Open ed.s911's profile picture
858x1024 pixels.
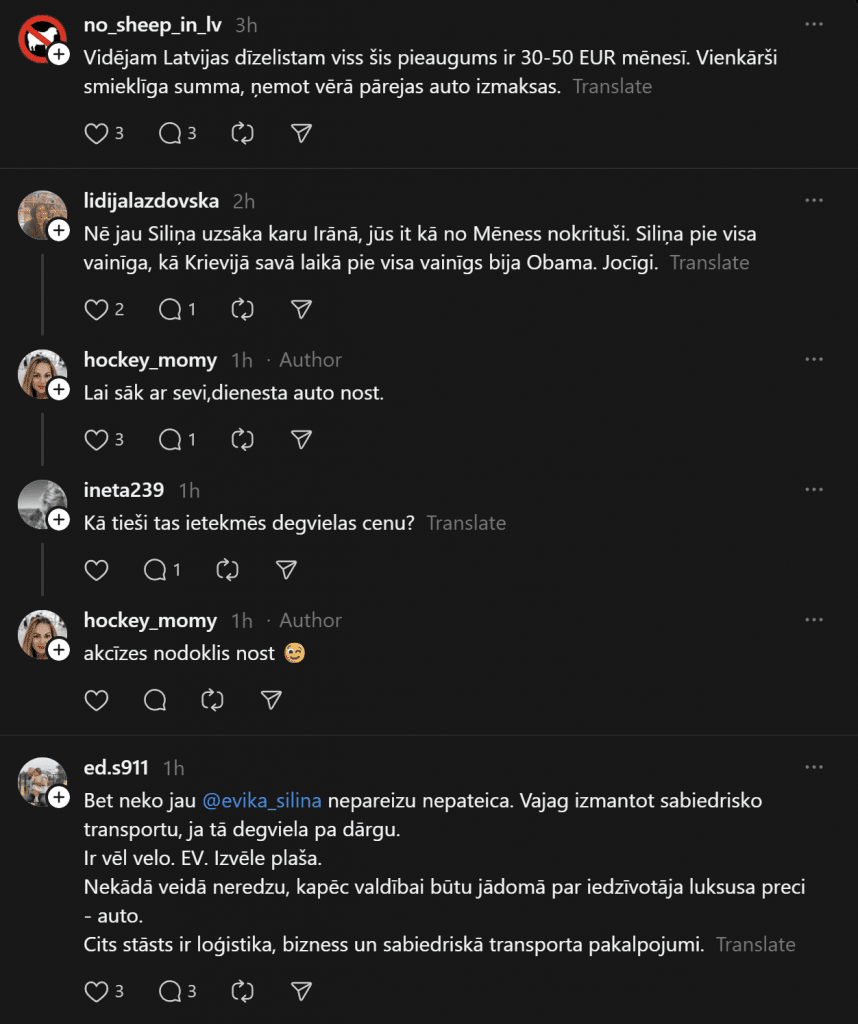pos(42,779)
